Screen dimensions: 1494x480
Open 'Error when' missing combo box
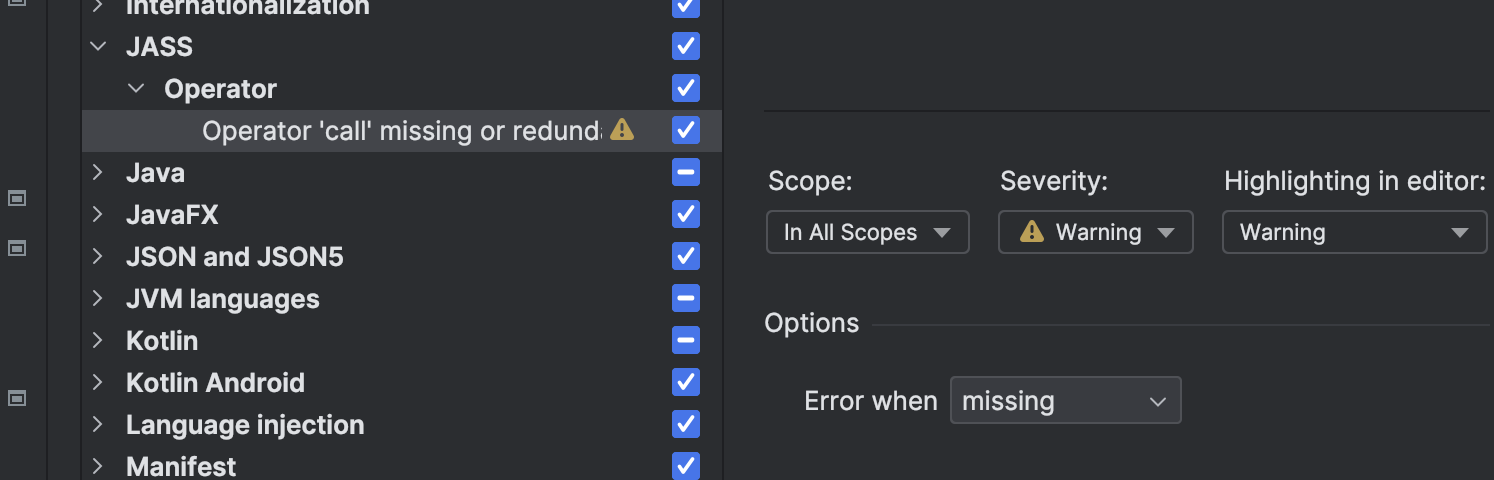point(1065,401)
